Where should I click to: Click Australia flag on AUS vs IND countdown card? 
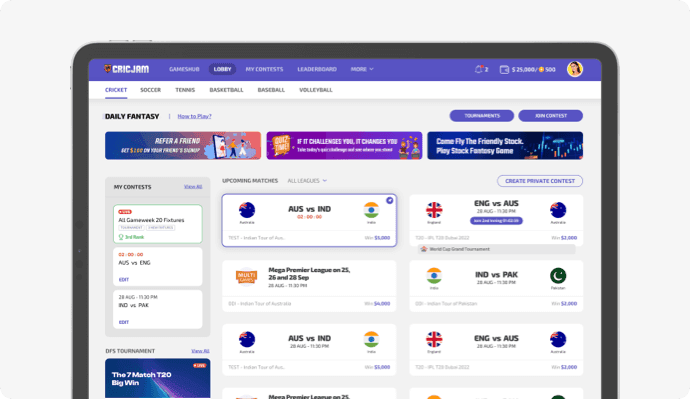click(247, 210)
